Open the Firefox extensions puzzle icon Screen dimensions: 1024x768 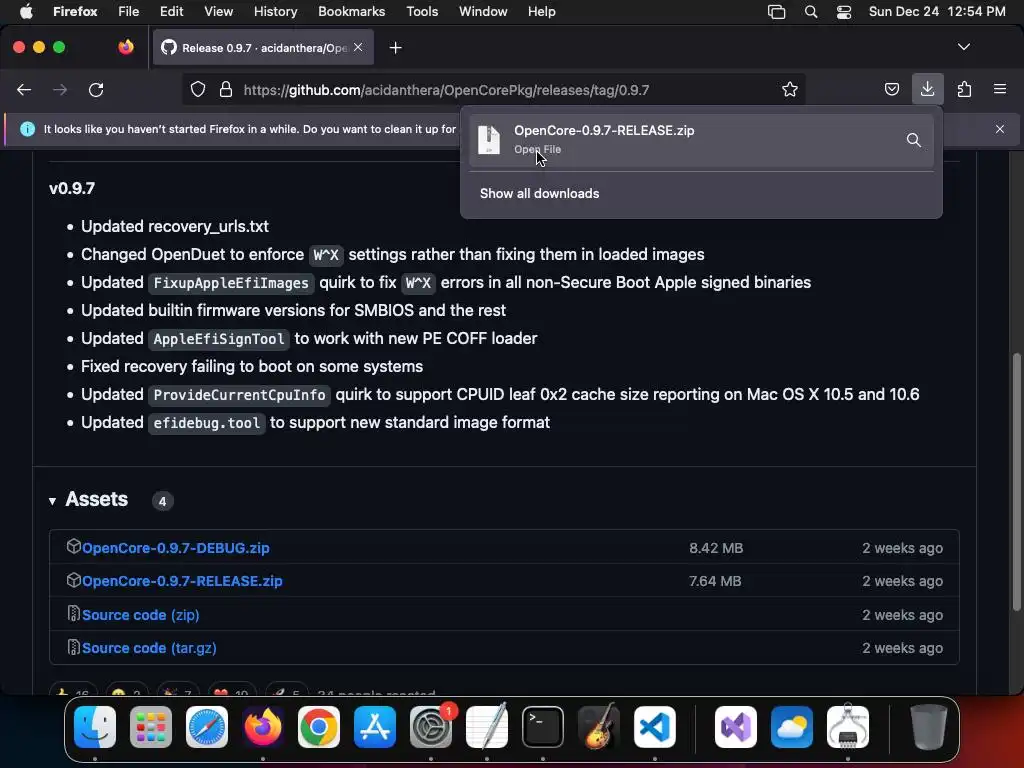[x=964, y=89]
